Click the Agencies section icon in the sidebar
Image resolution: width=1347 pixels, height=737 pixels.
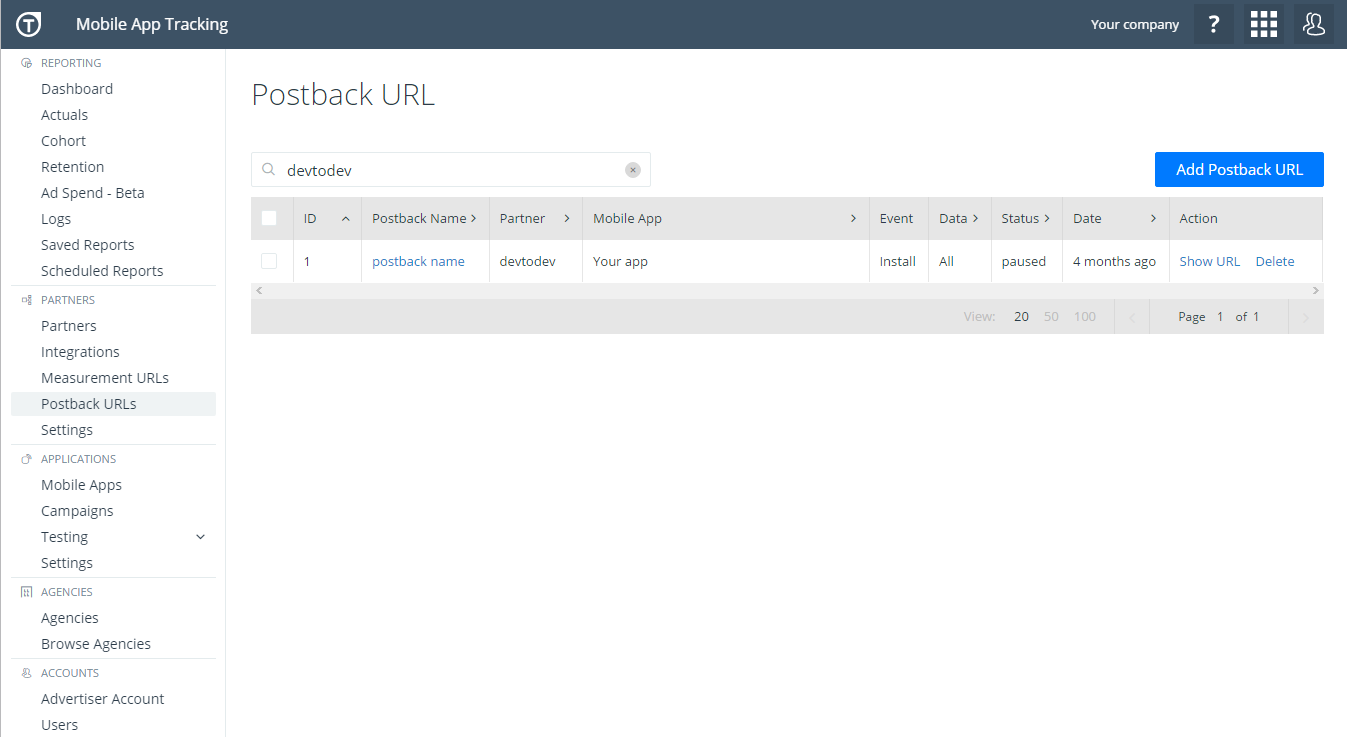coord(26,591)
